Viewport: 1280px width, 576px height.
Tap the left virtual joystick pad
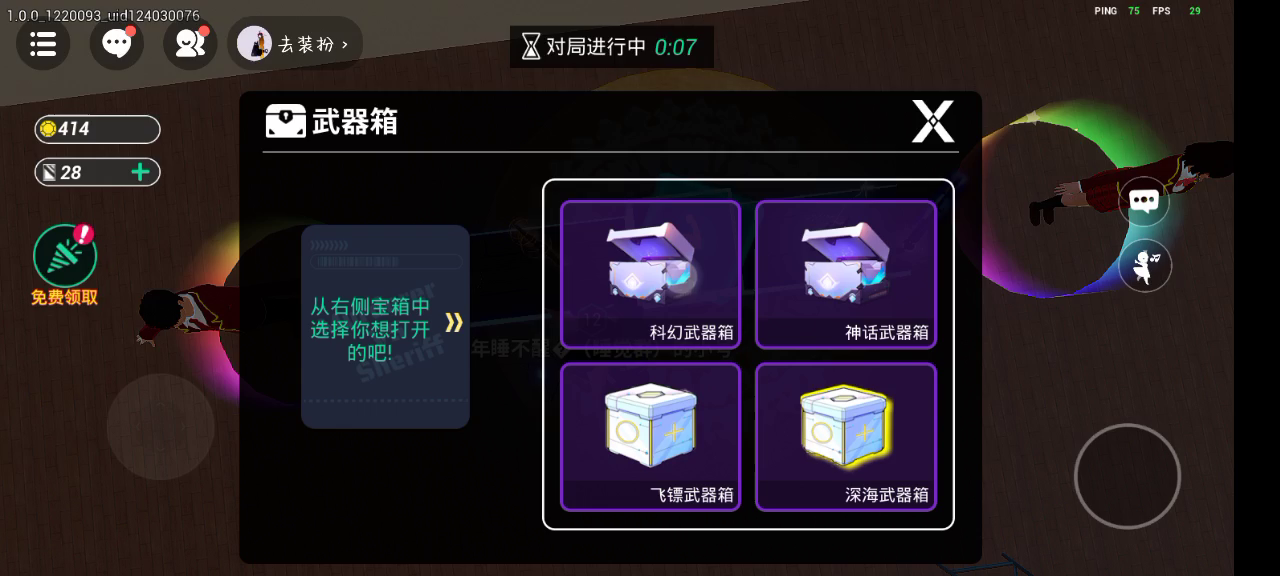[160, 426]
